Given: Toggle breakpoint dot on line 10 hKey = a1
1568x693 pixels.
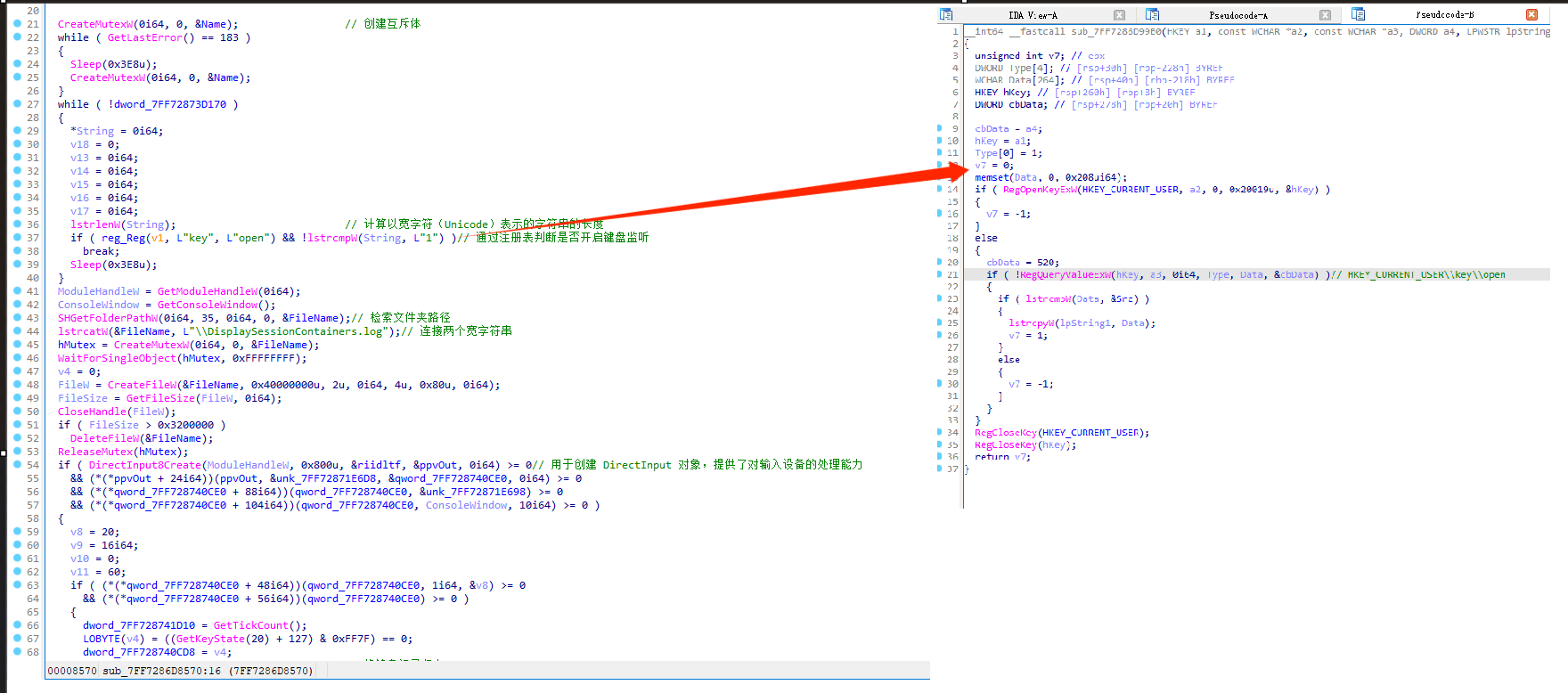Looking at the screenshot, I should (x=940, y=141).
